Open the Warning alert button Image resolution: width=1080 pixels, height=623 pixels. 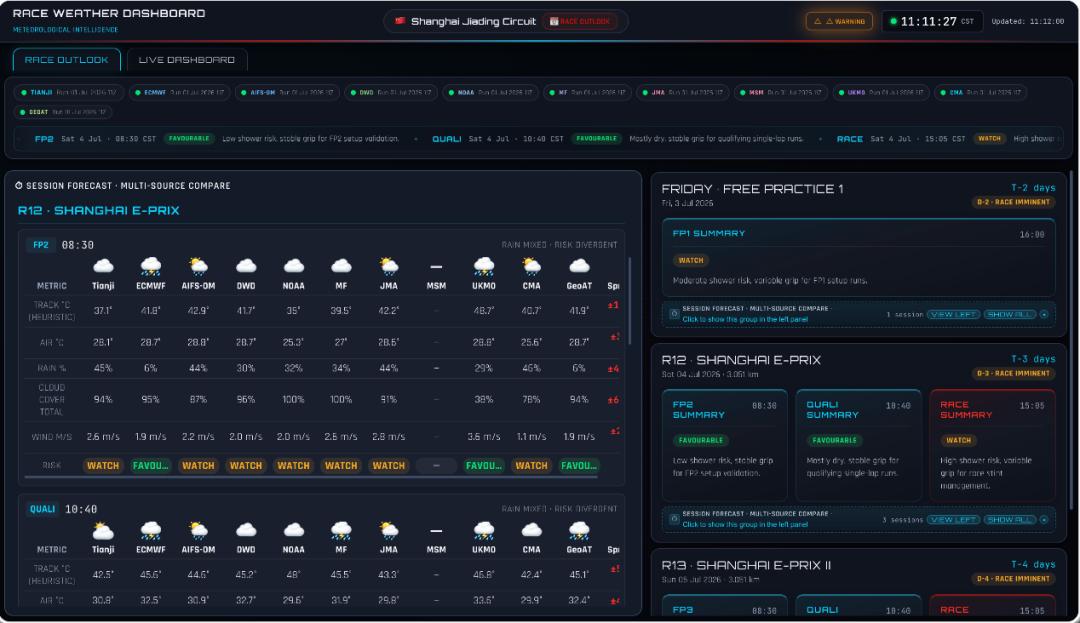coord(839,21)
